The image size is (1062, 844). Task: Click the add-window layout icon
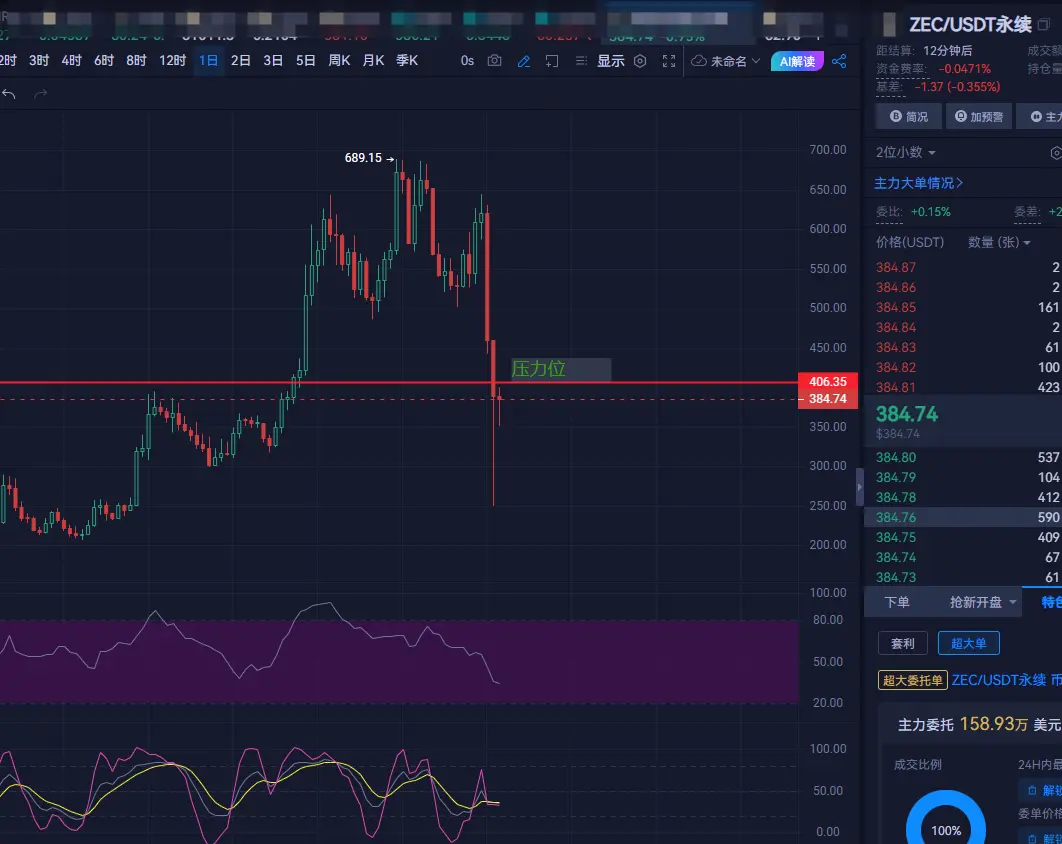pyautogui.click(x=552, y=61)
